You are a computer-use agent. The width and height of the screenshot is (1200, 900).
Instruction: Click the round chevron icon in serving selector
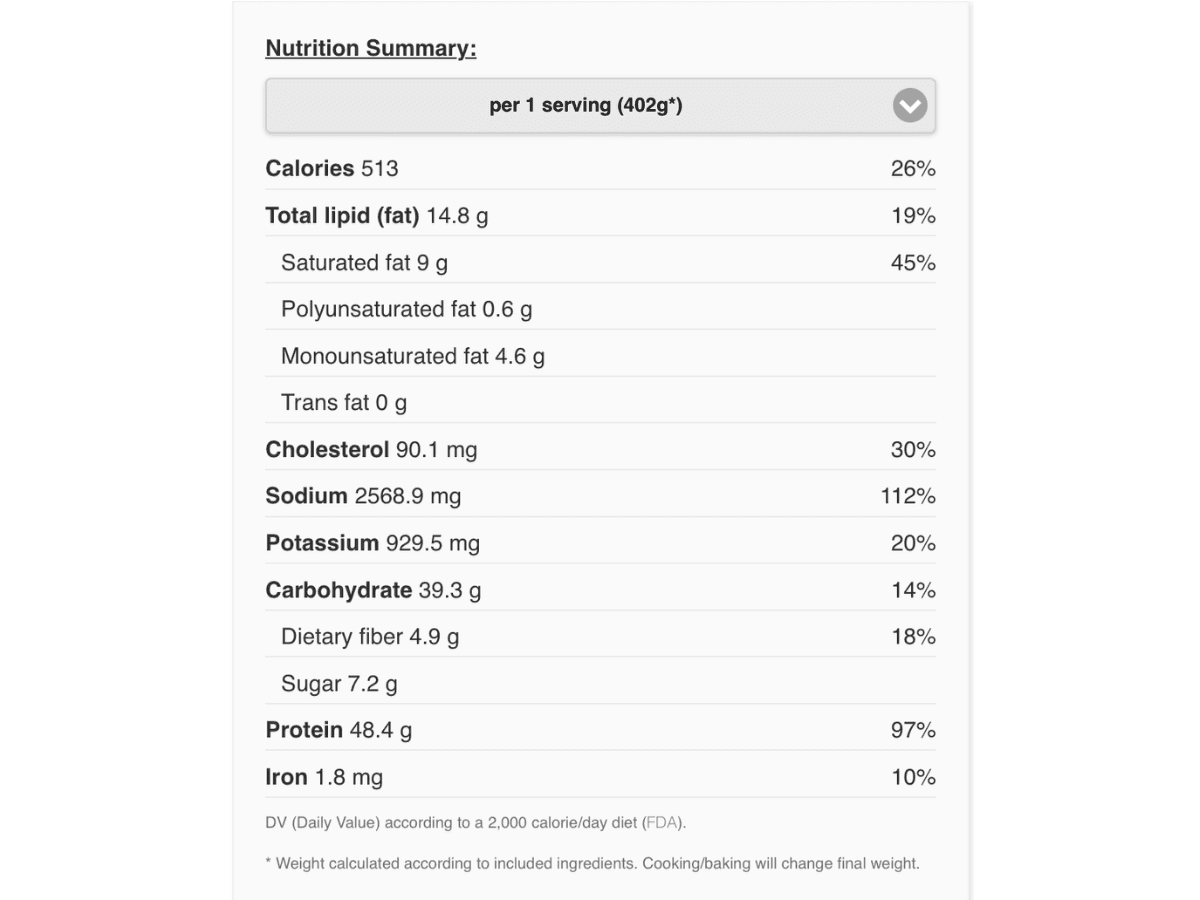tap(909, 105)
